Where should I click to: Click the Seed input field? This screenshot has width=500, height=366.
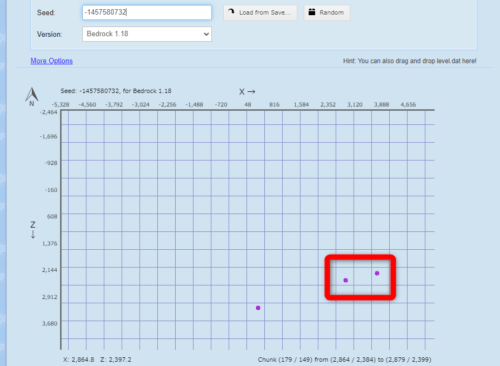click(x=147, y=12)
